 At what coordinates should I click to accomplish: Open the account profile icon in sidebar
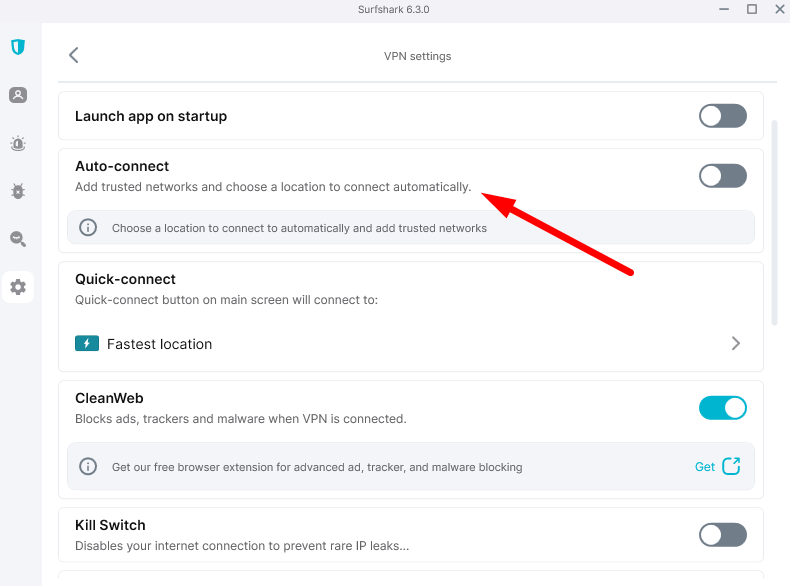point(18,95)
